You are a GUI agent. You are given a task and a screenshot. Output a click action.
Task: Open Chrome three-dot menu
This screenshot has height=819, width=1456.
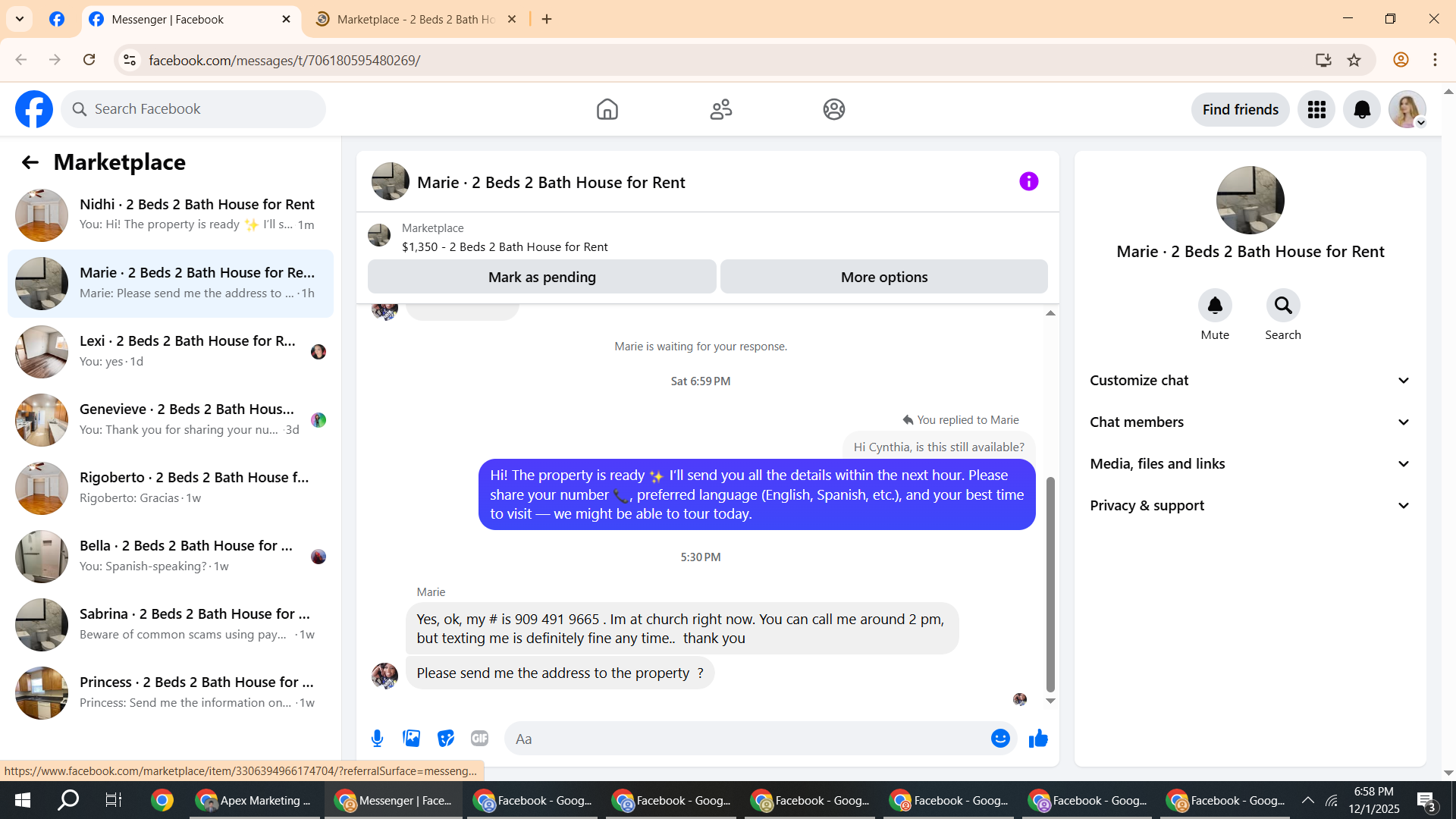click(1435, 60)
